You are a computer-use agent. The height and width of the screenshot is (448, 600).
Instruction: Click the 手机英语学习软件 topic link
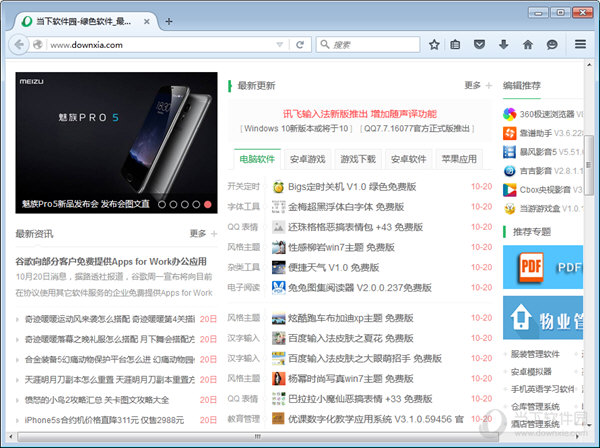point(543,389)
